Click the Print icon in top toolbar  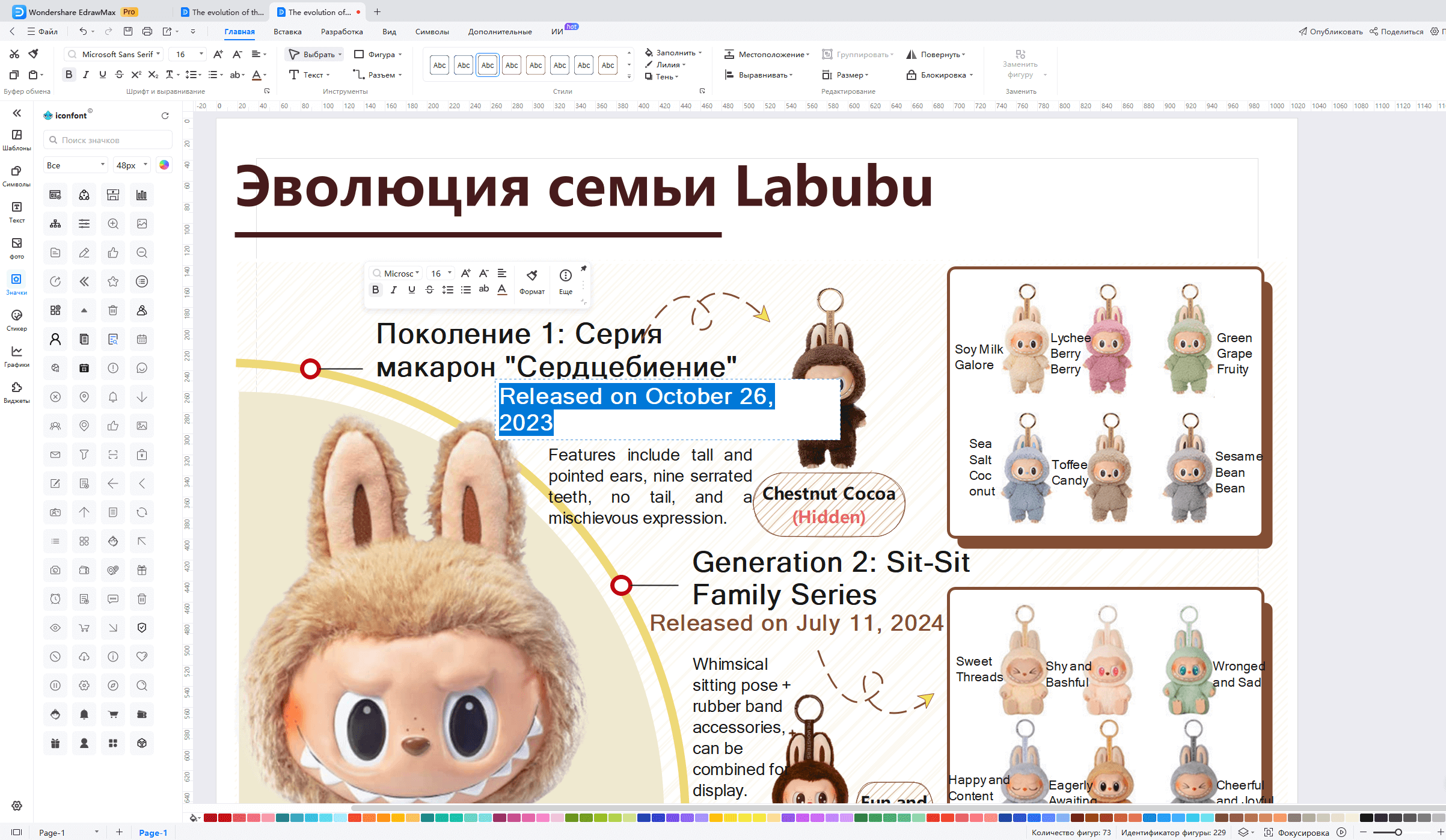click(x=147, y=31)
